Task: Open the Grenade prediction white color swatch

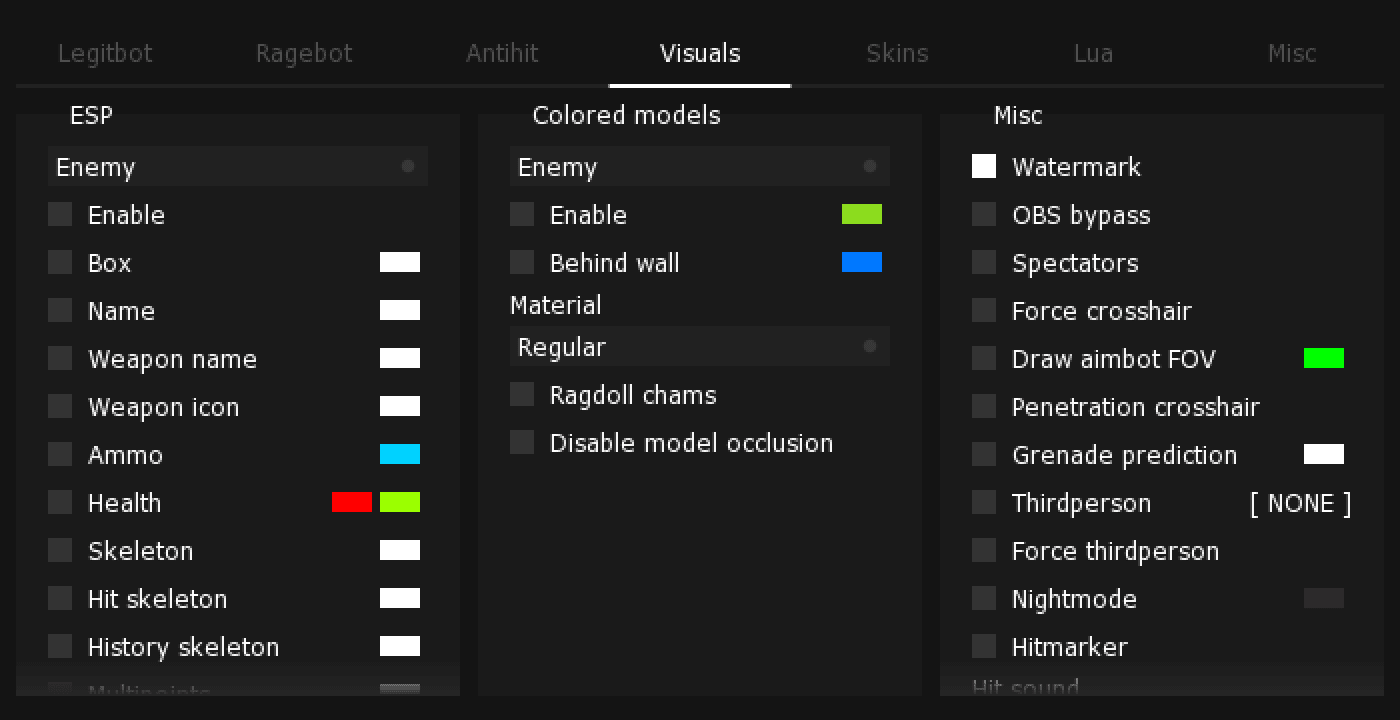Action: point(1324,455)
